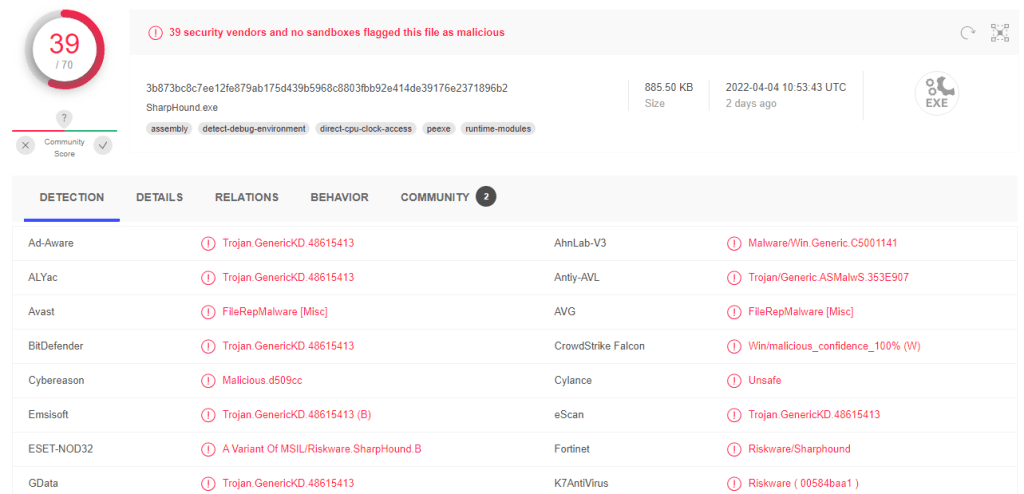Click the find similar files icon
The width and height of the screenshot is (1024, 494).
tap(999, 32)
